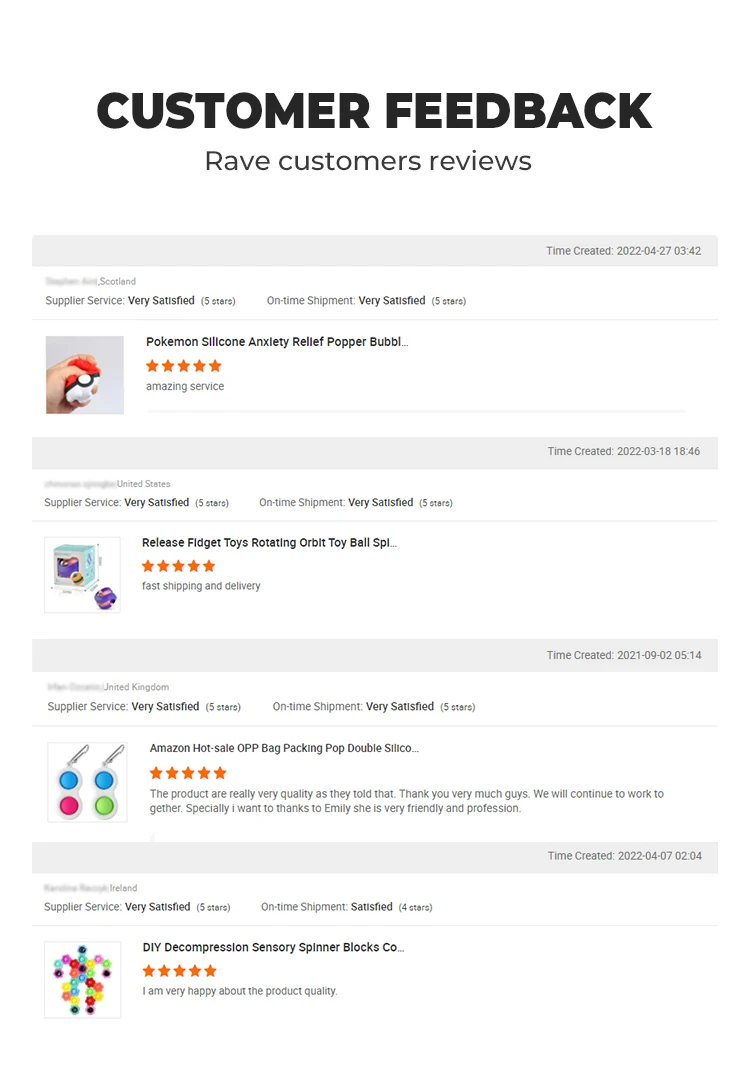
Task: Click Time Created 2022-04-27 03:42 header
Action: pos(623,251)
